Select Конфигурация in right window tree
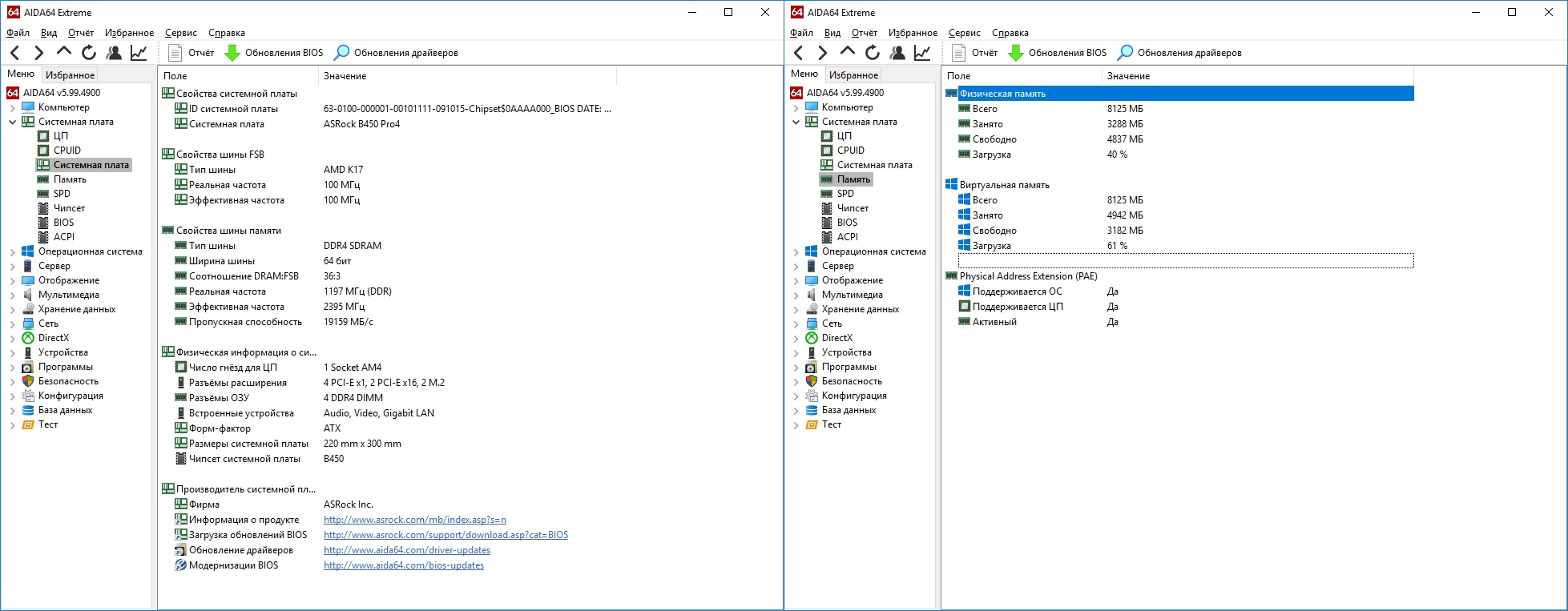Screen dimensions: 1568x611 854,396
